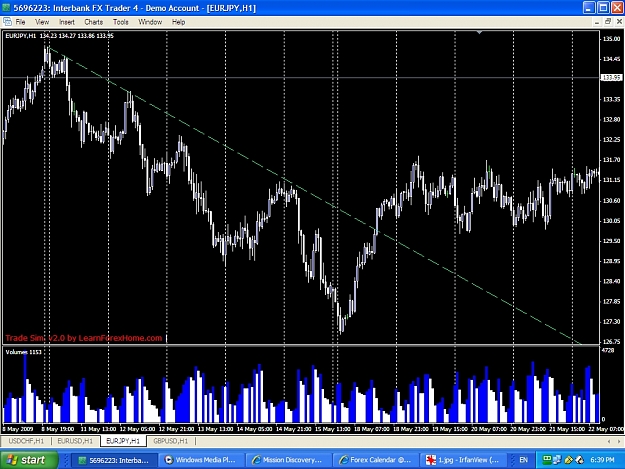Click the 12 May 05:00 time axis label
625x469 pixels.
click(137, 429)
